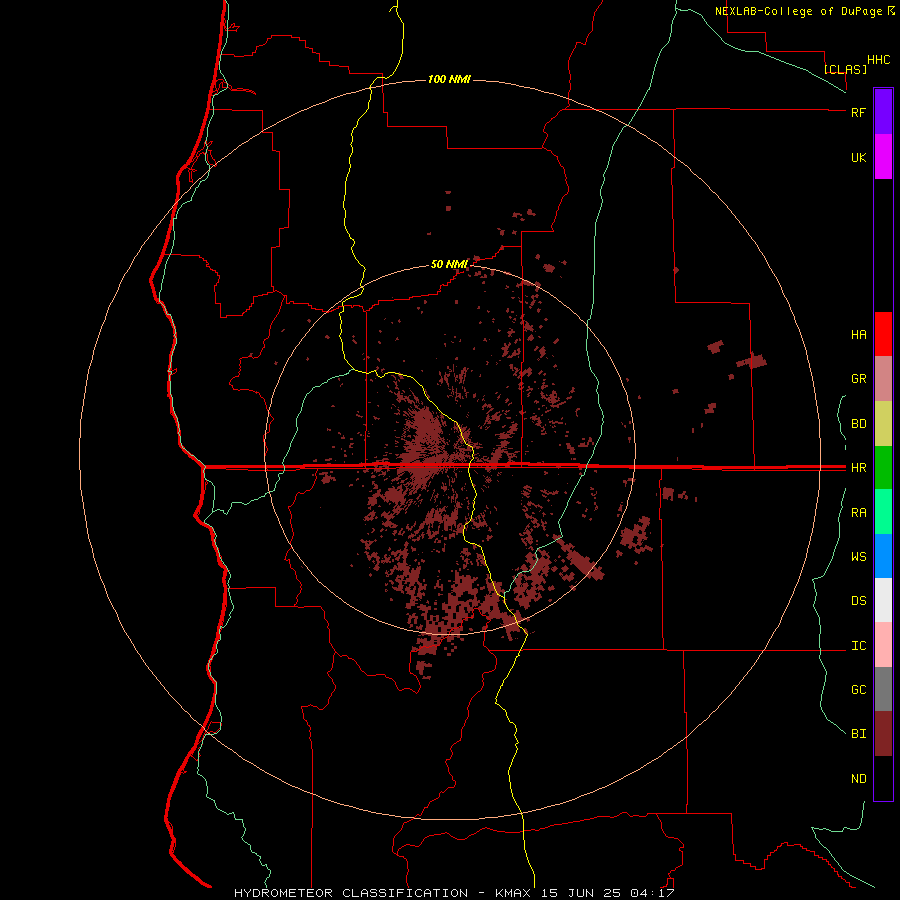Click the HR green legend swatch
Viewport: 900px width, 900px height.
[883, 468]
